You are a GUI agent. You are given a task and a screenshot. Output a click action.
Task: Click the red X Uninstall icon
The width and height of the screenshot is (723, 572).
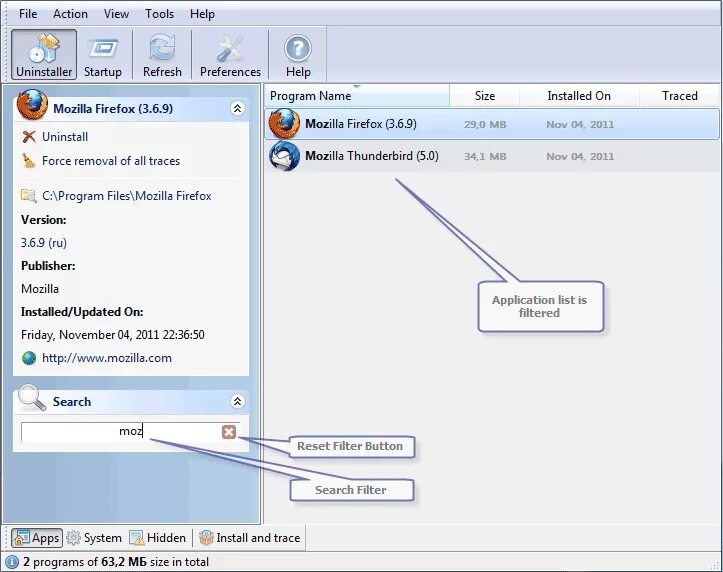point(29,136)
